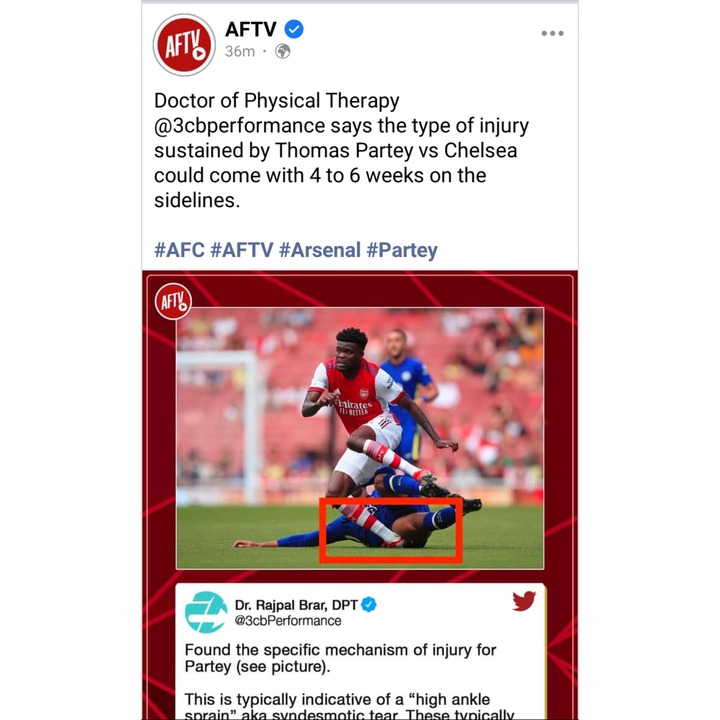The image size is (720, 720).
Task: Click the 36m post timestamp
Action: click(x=240, y=51)
